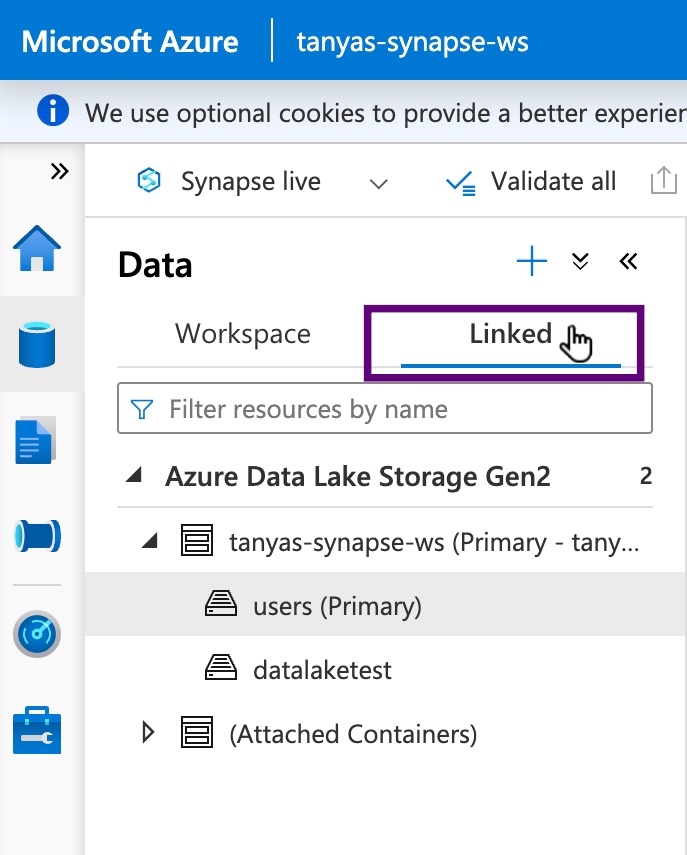Select the users (Primary) container
Viewport: 687px width, 855px height.
point(385,604)
